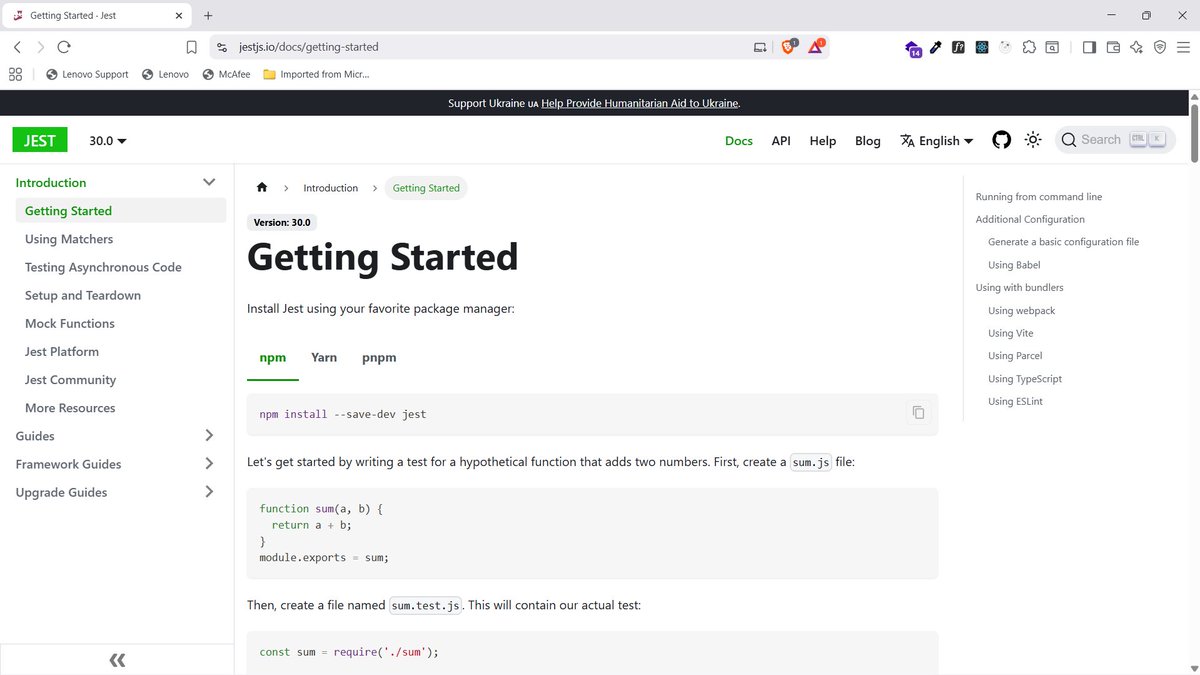Collapse sidebar with double-chevron icon
This screenshot has height=675, width=1200.
117,660
